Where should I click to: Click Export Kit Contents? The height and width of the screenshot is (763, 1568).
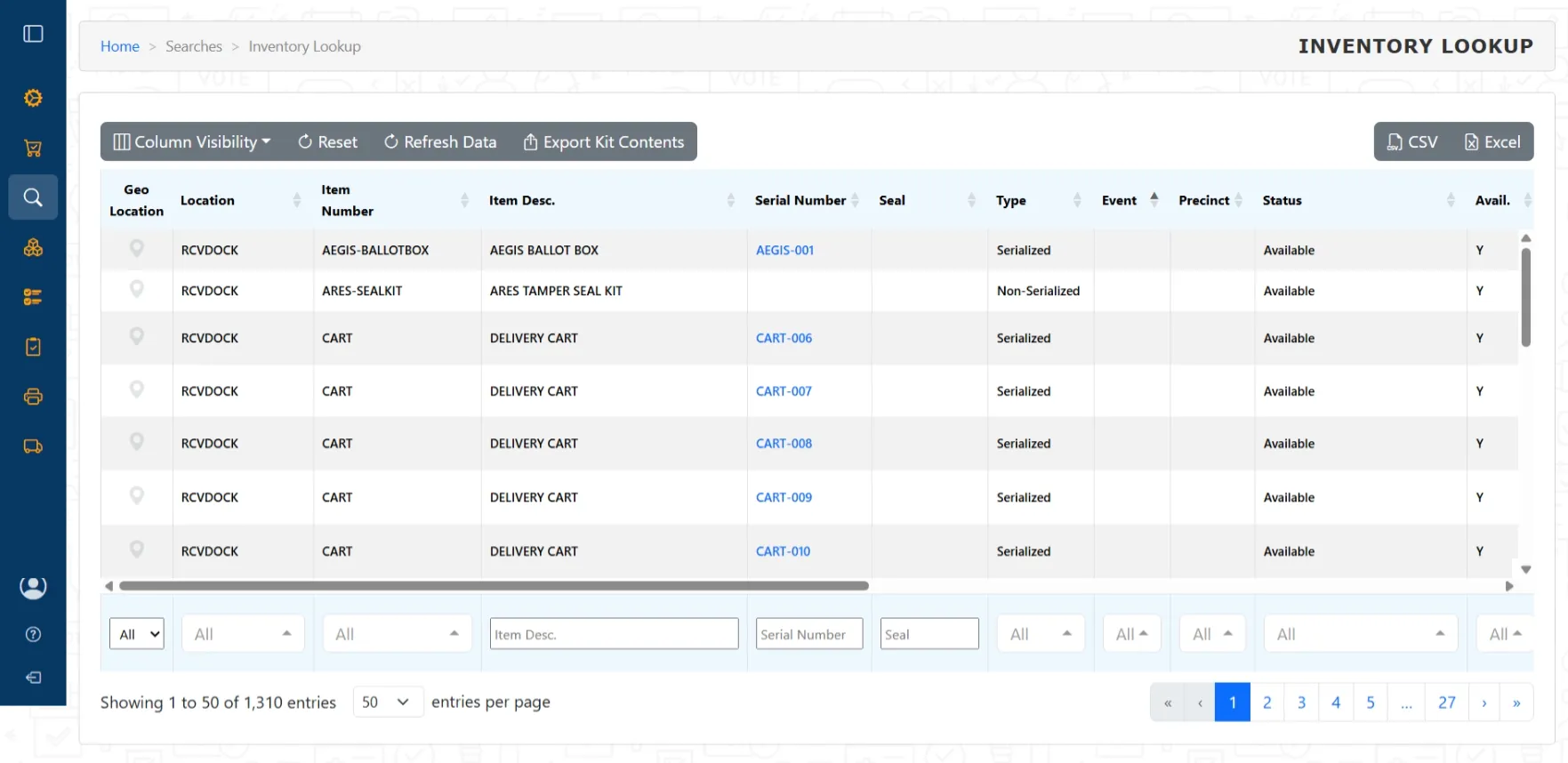(x=604, y=142)
